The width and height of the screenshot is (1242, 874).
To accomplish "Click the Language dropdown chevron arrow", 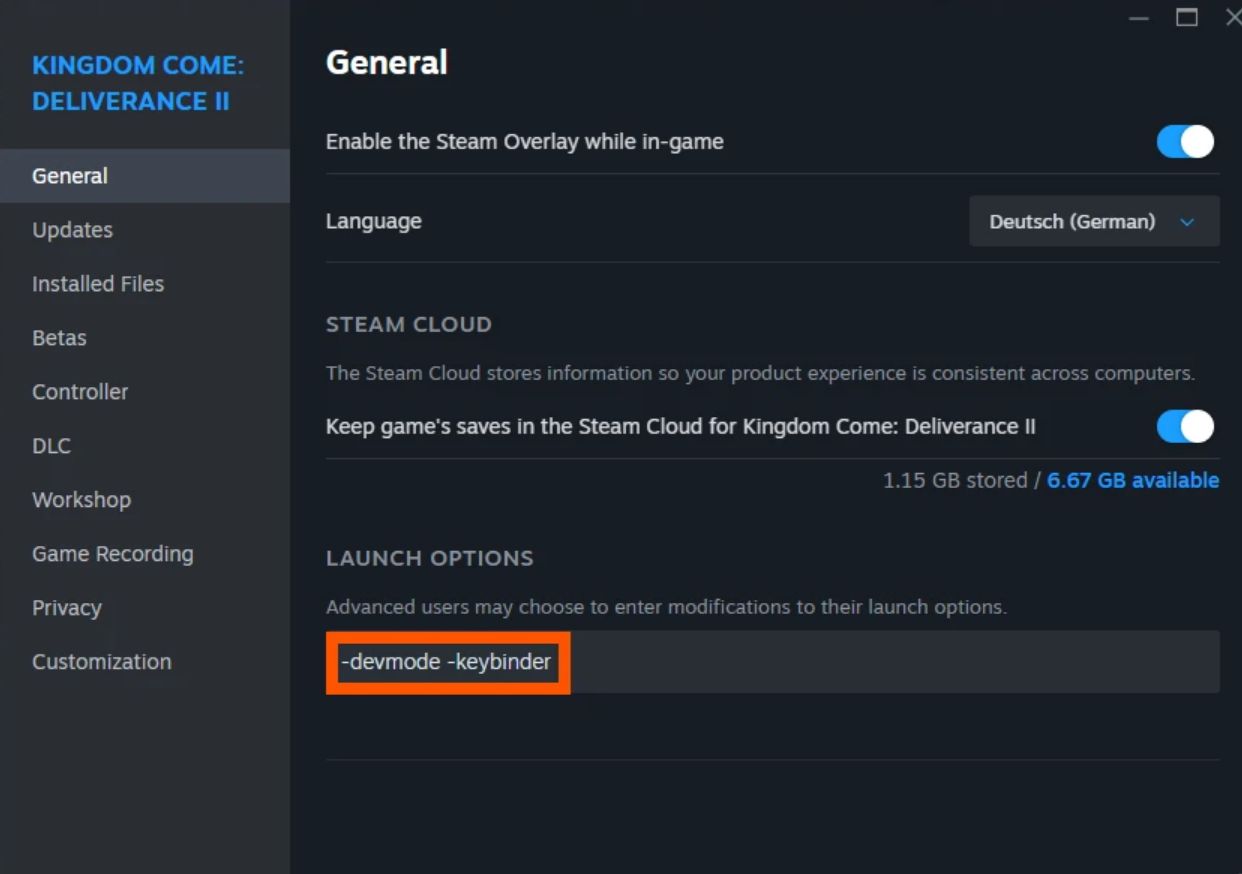I will [1187, 222].
